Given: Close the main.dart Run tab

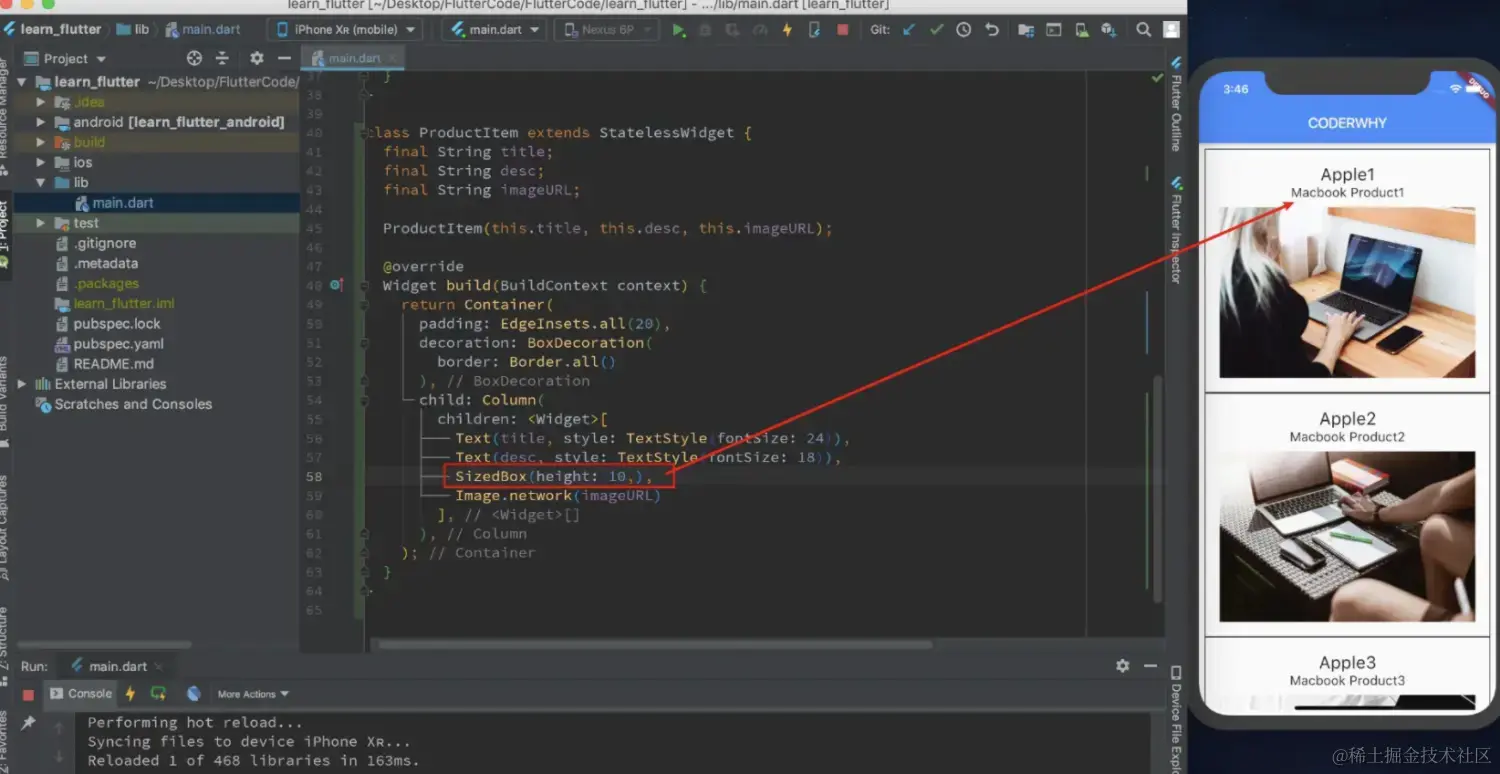Looking at the screenshot, I should coord(158,666).
